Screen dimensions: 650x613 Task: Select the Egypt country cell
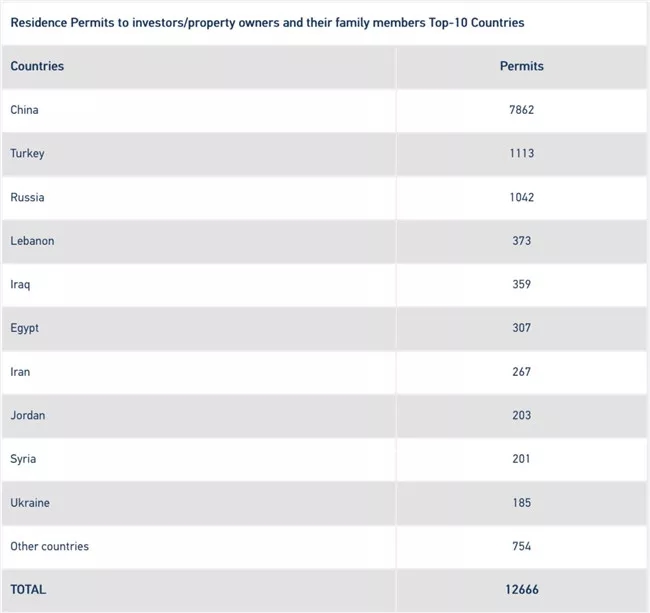tap(25, 328)
